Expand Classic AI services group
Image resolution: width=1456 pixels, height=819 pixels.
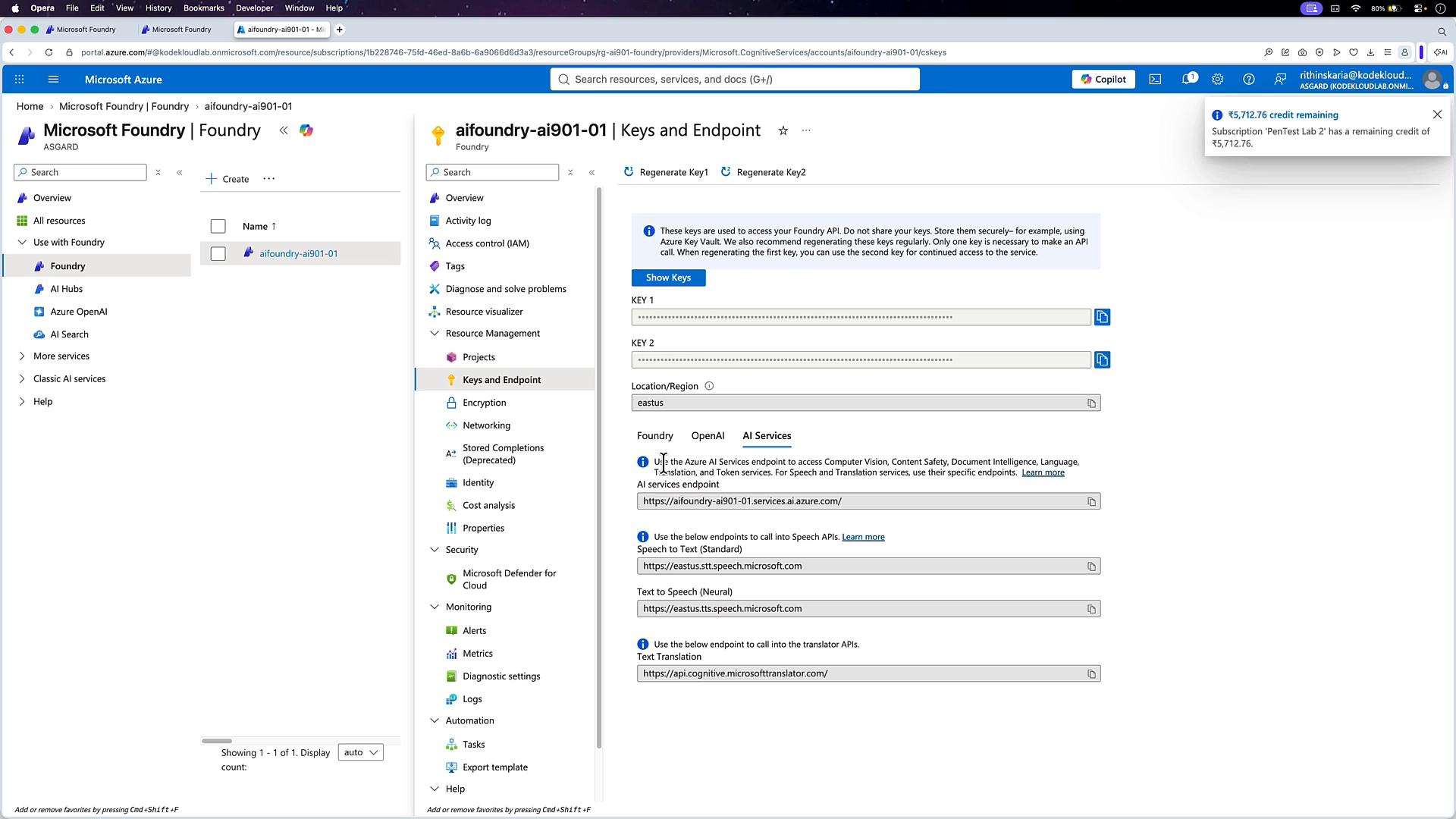coord(21,379)
